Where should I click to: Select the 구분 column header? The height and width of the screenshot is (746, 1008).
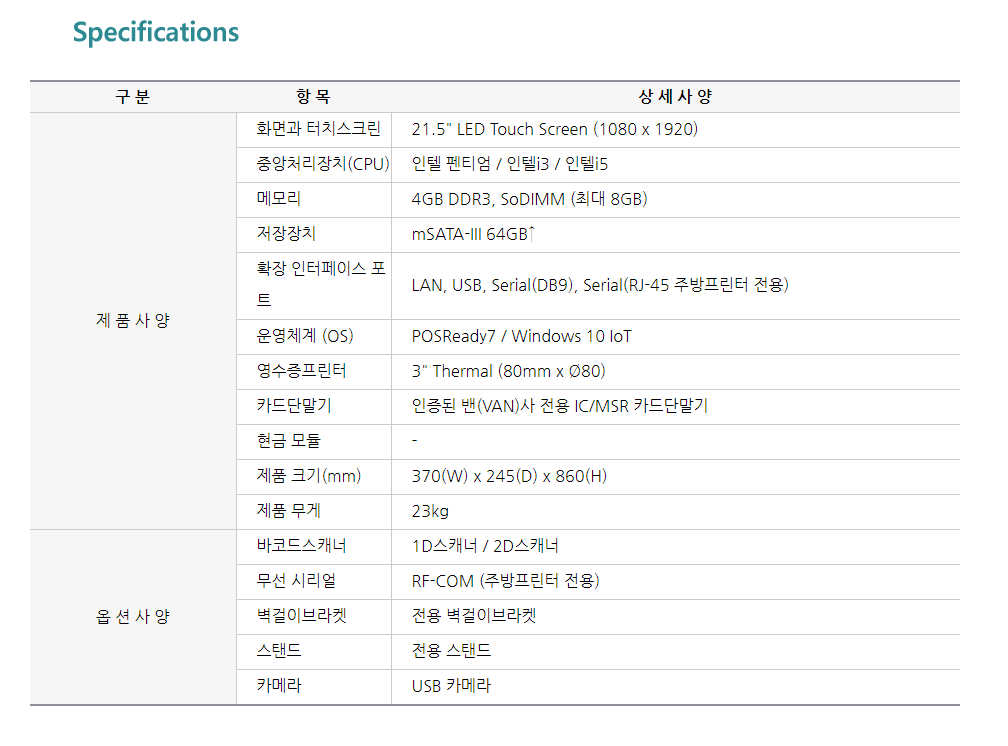click(132, 97)
